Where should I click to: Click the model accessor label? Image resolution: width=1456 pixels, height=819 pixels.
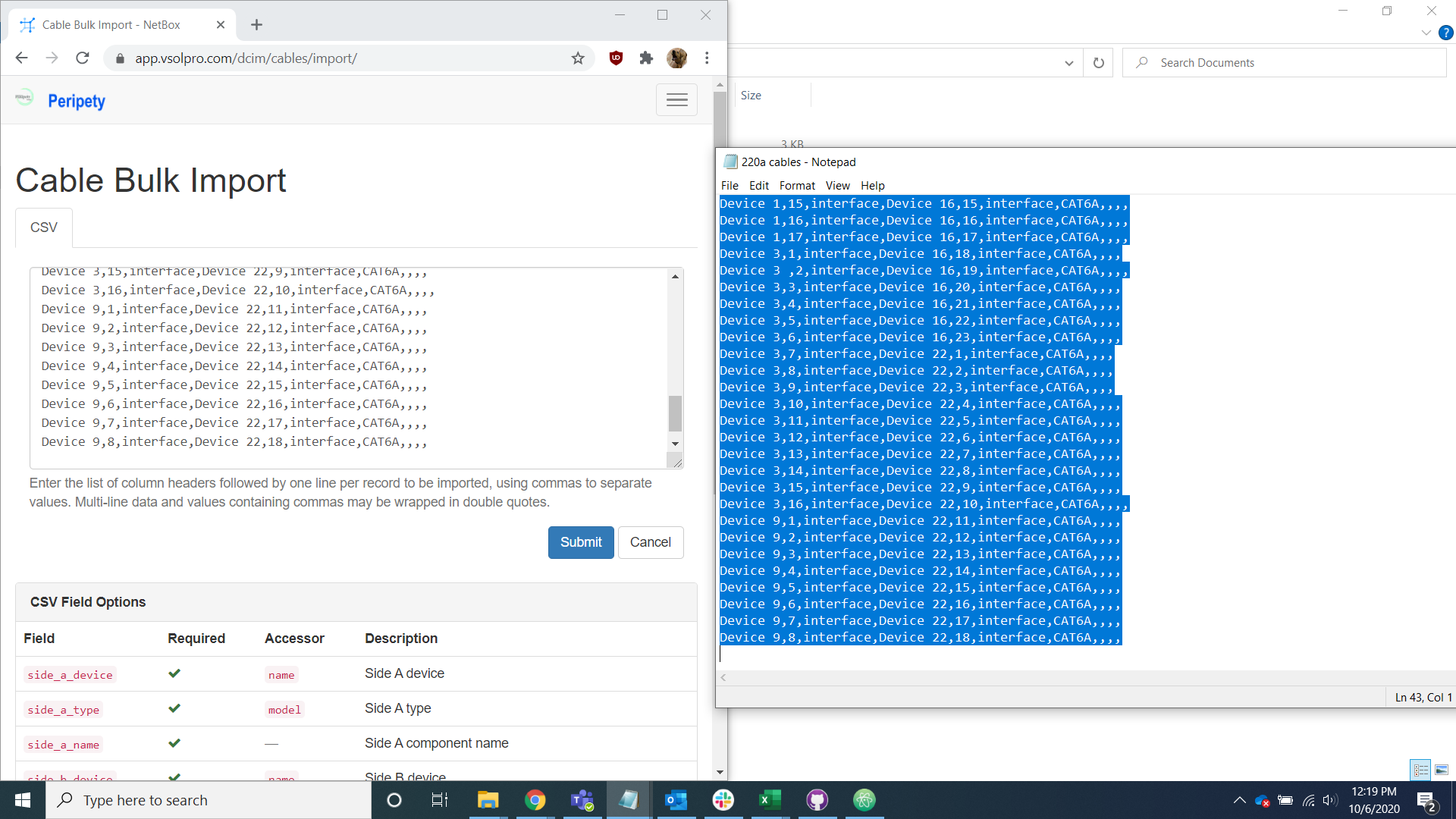(284, 710)
